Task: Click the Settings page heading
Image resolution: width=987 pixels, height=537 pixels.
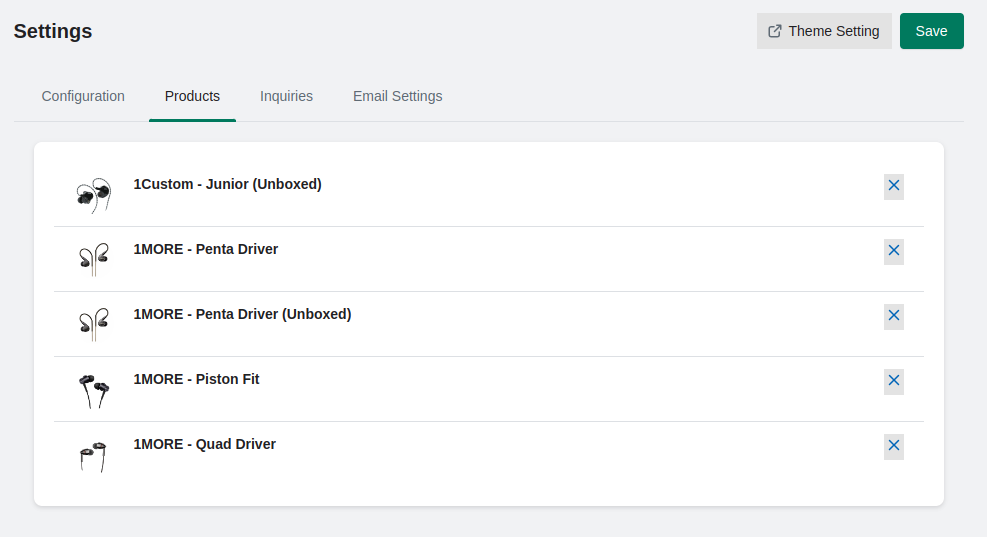Action: click(x=53, y=31)
